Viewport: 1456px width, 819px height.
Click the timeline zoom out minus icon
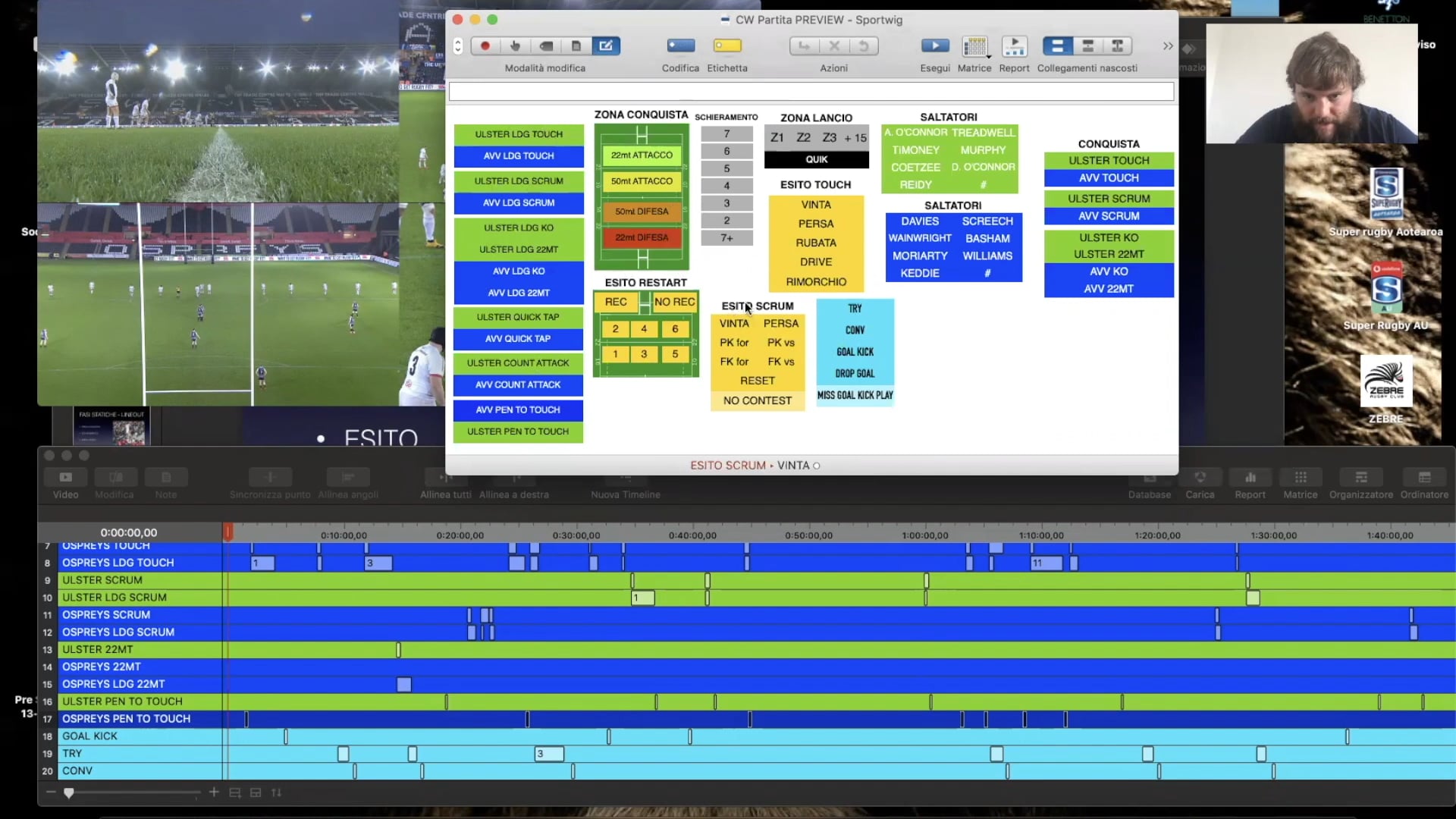(x=51, y=792)
